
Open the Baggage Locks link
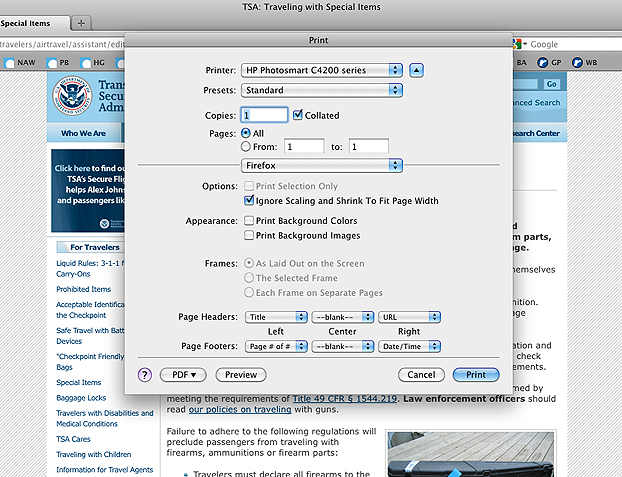click(81, 398)
